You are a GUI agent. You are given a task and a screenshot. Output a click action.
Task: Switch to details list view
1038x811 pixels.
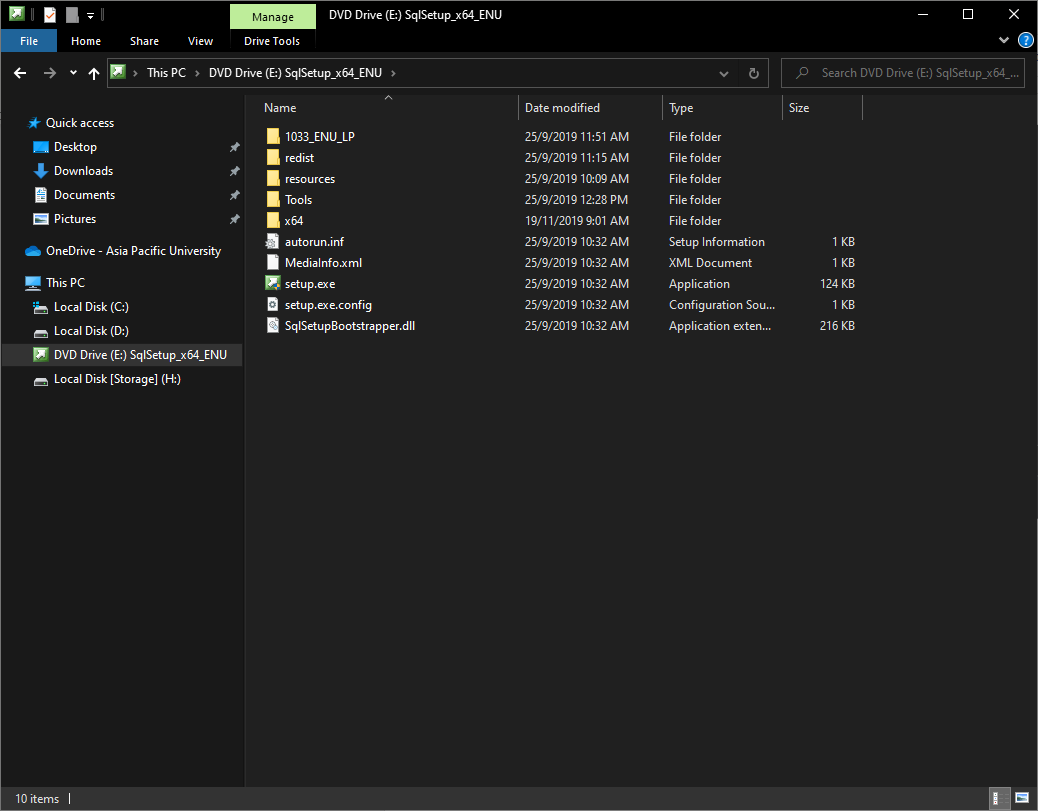[x=999, y=798]
